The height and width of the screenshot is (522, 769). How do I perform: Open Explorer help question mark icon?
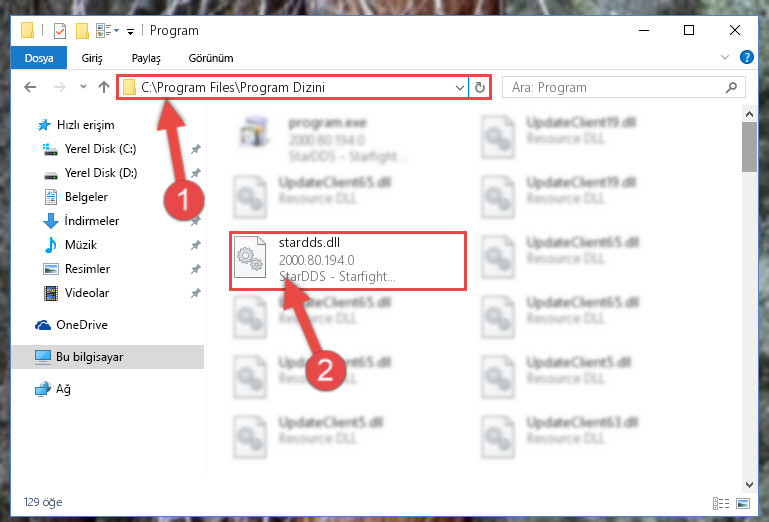[x=746, y=57]
